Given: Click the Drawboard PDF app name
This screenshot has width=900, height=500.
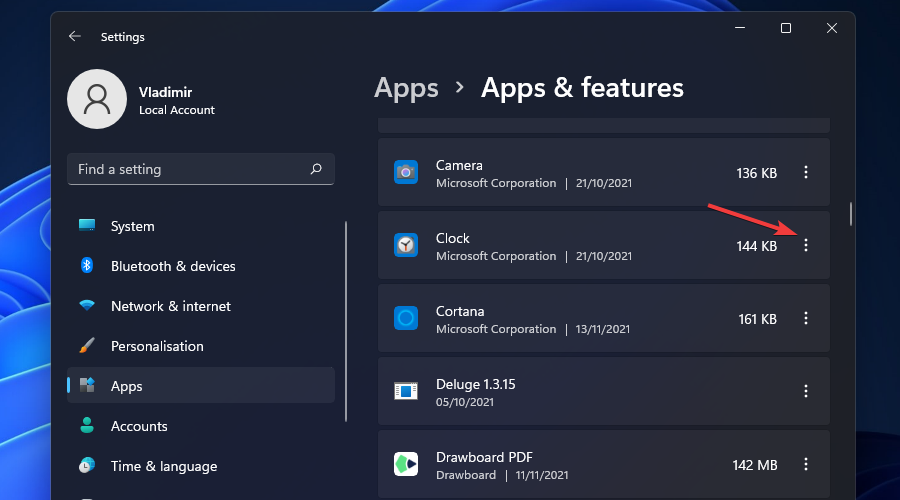Looking at the screenshot, I should (484, 457).
